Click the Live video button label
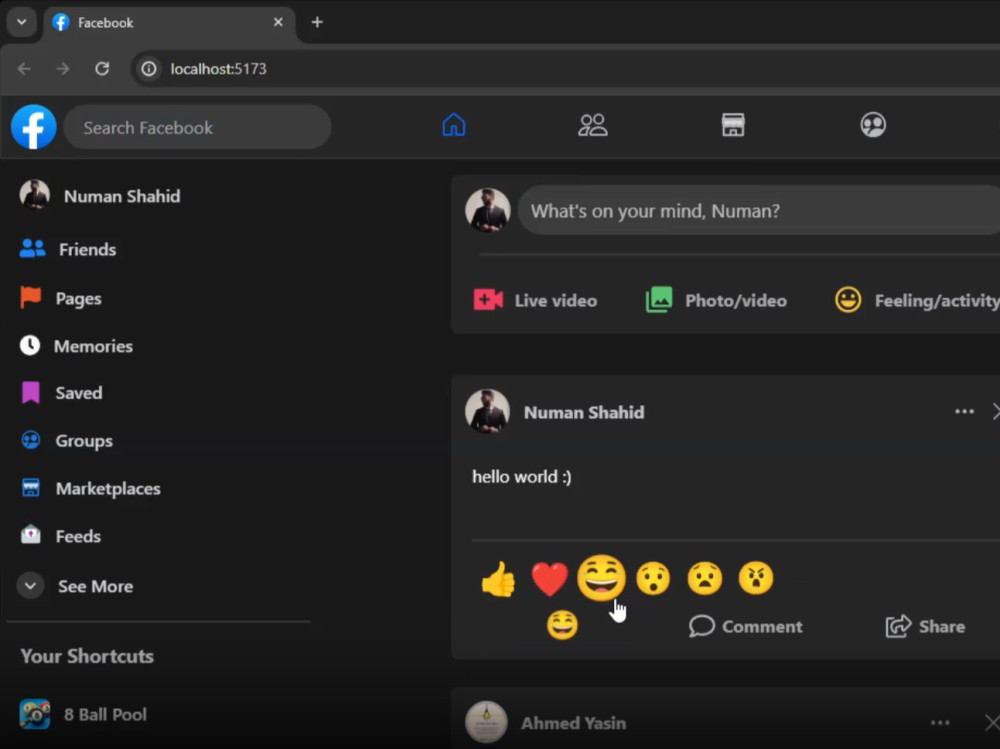This screenshot has height=749, width=1000. click(x=555, y=300)
